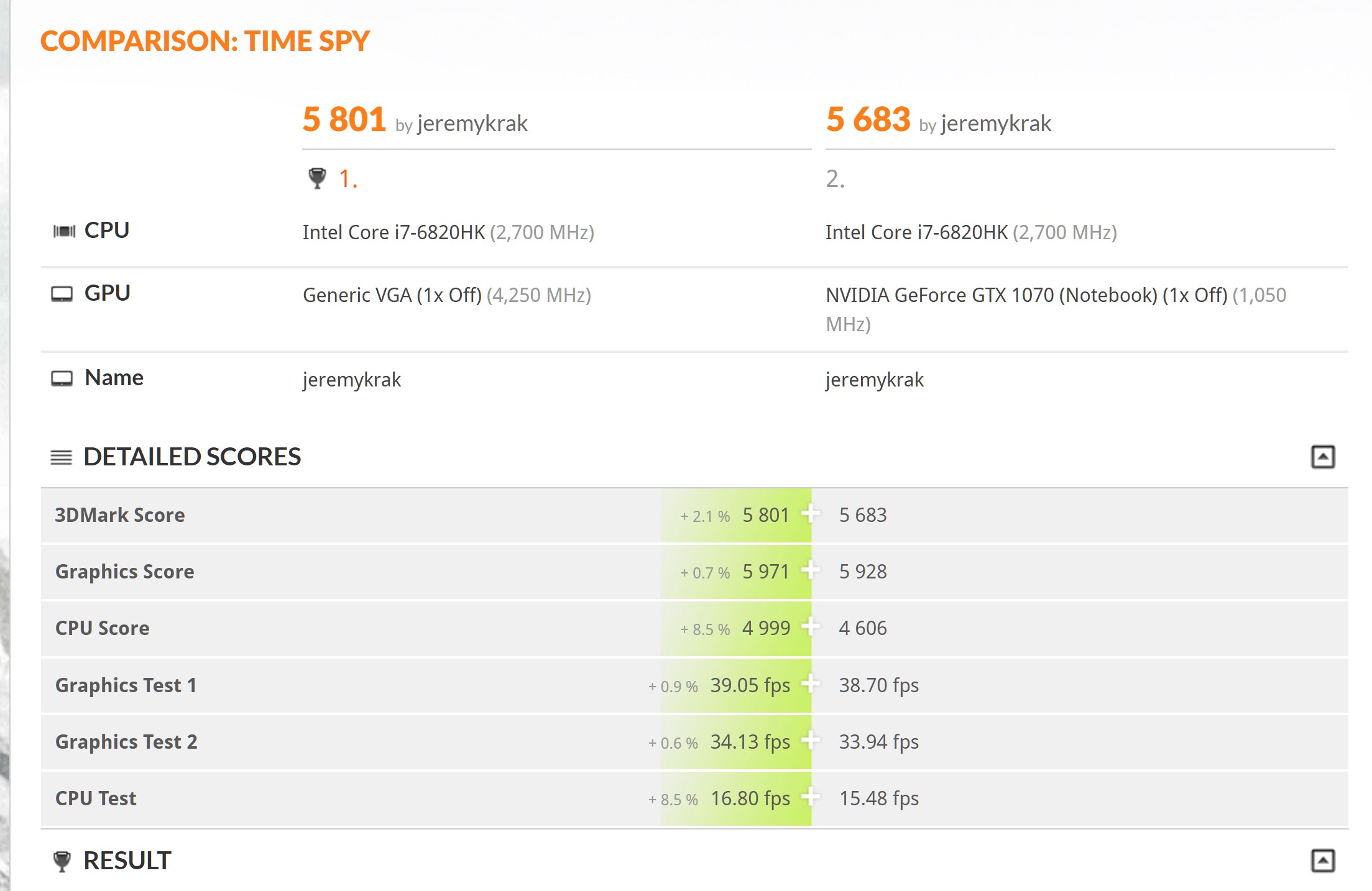
Task: Collapse the Result section
Action: [1322, 861]
